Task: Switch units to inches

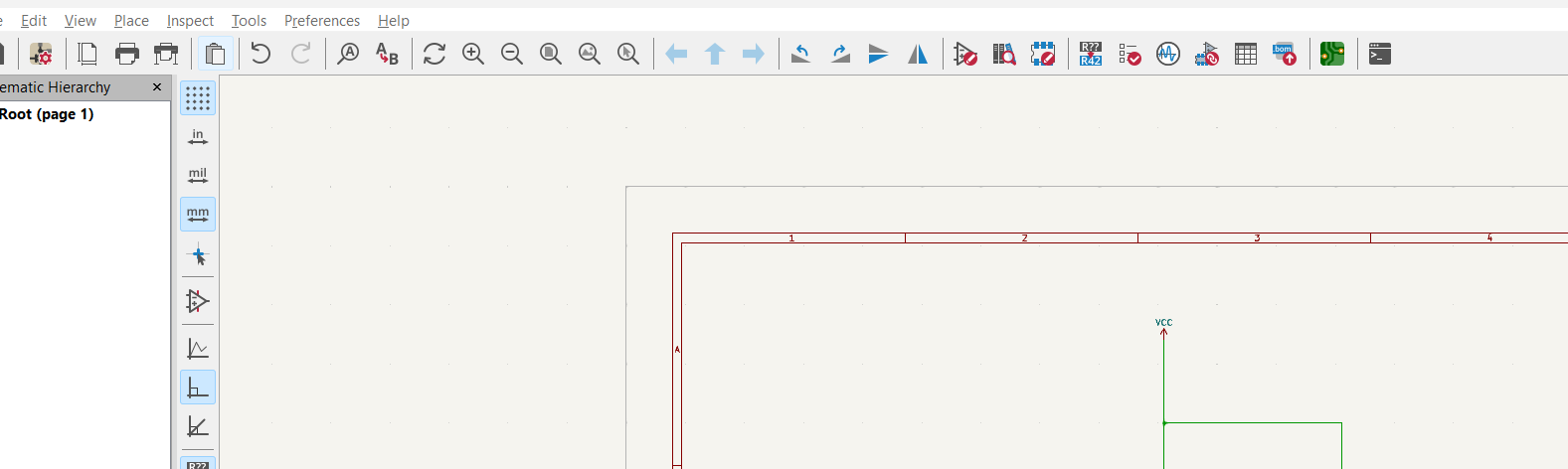Action: pos(198,137)
